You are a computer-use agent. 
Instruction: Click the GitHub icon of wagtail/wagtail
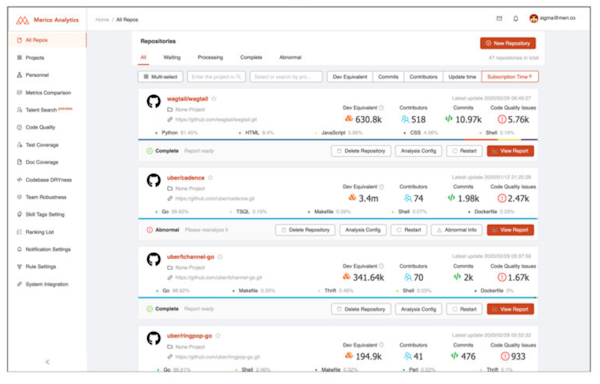[154, 102]
